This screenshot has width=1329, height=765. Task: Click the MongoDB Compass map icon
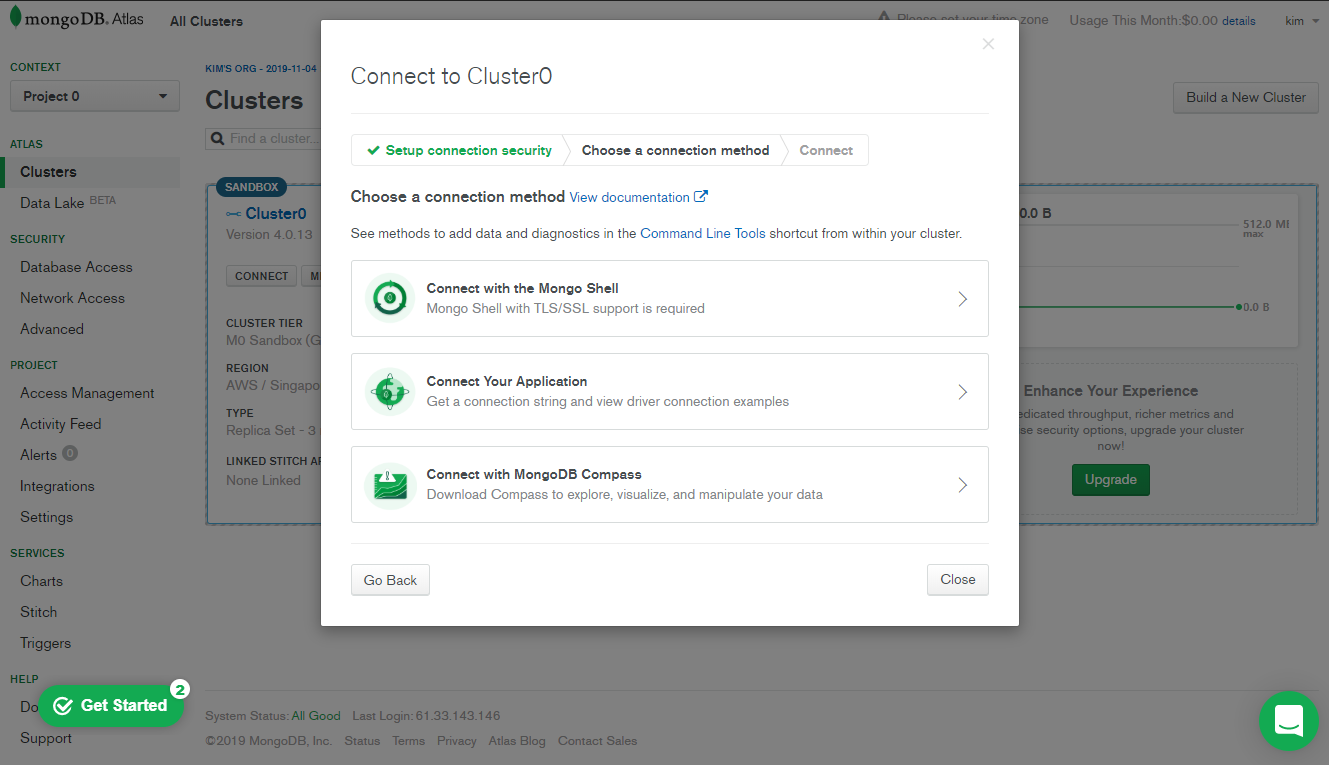(390, 485)
